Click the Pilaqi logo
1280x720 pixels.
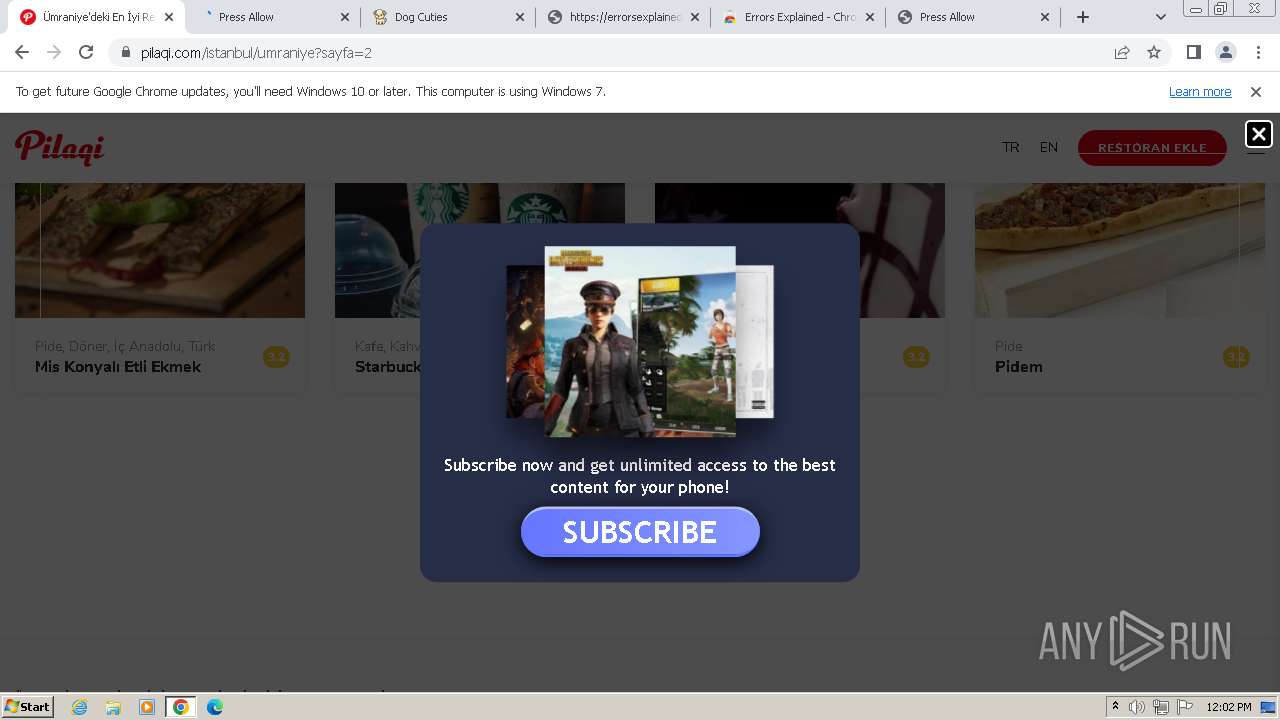60,148
